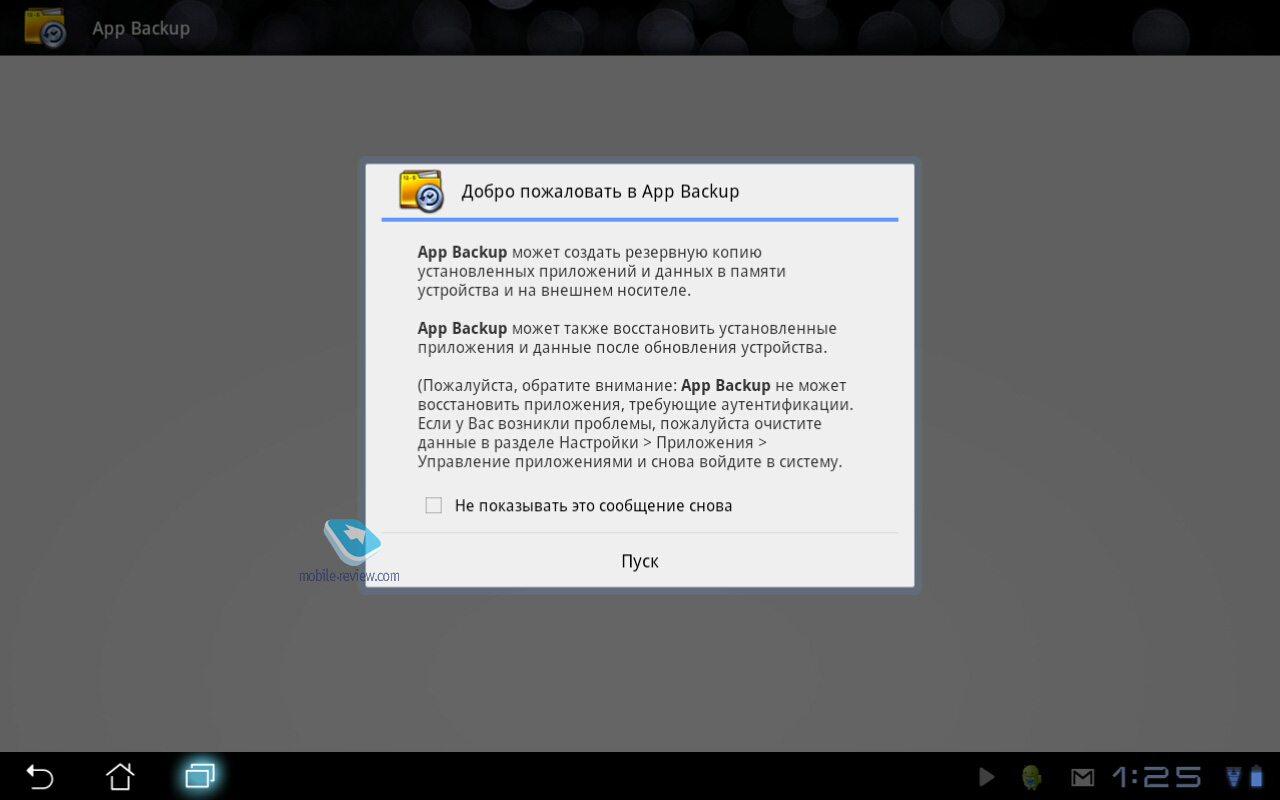Viewport: 1280px width, 800px height.
Task: Enable the do-not-show-again checkbox
Action: (433, 506)
